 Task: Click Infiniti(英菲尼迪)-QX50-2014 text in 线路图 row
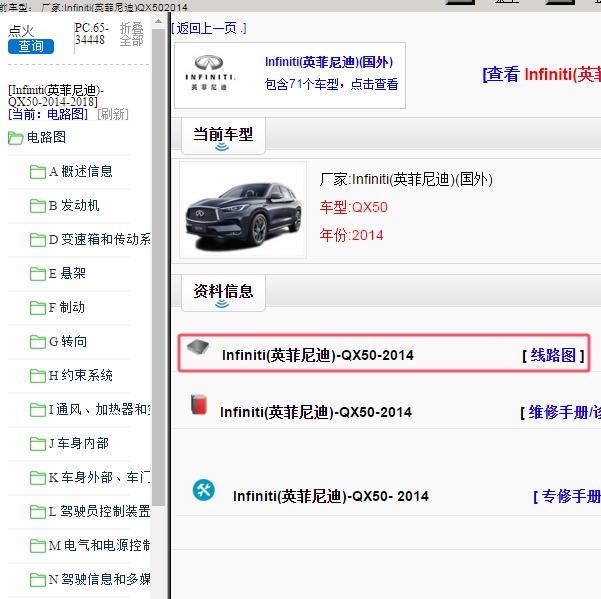click(318, 355)
